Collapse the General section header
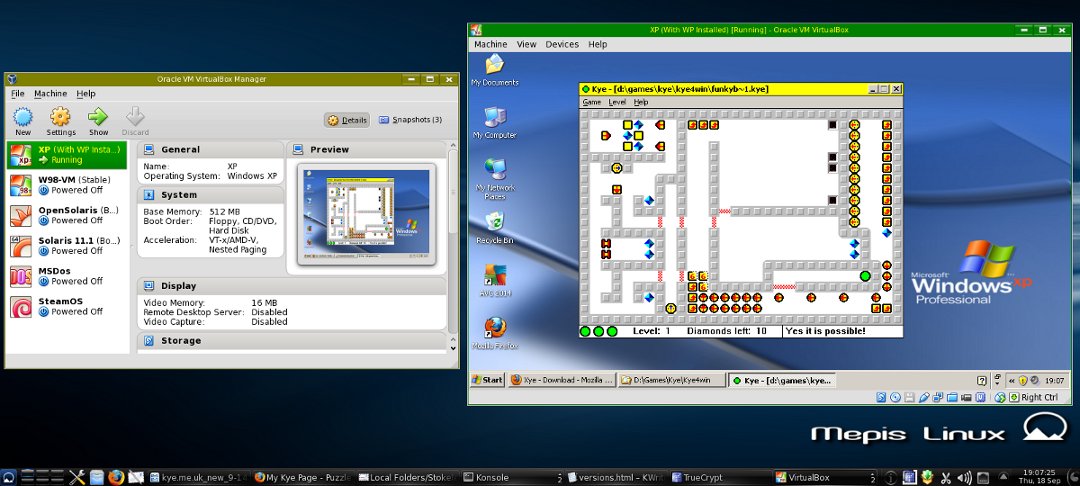1080x486 pixels. 180,149
